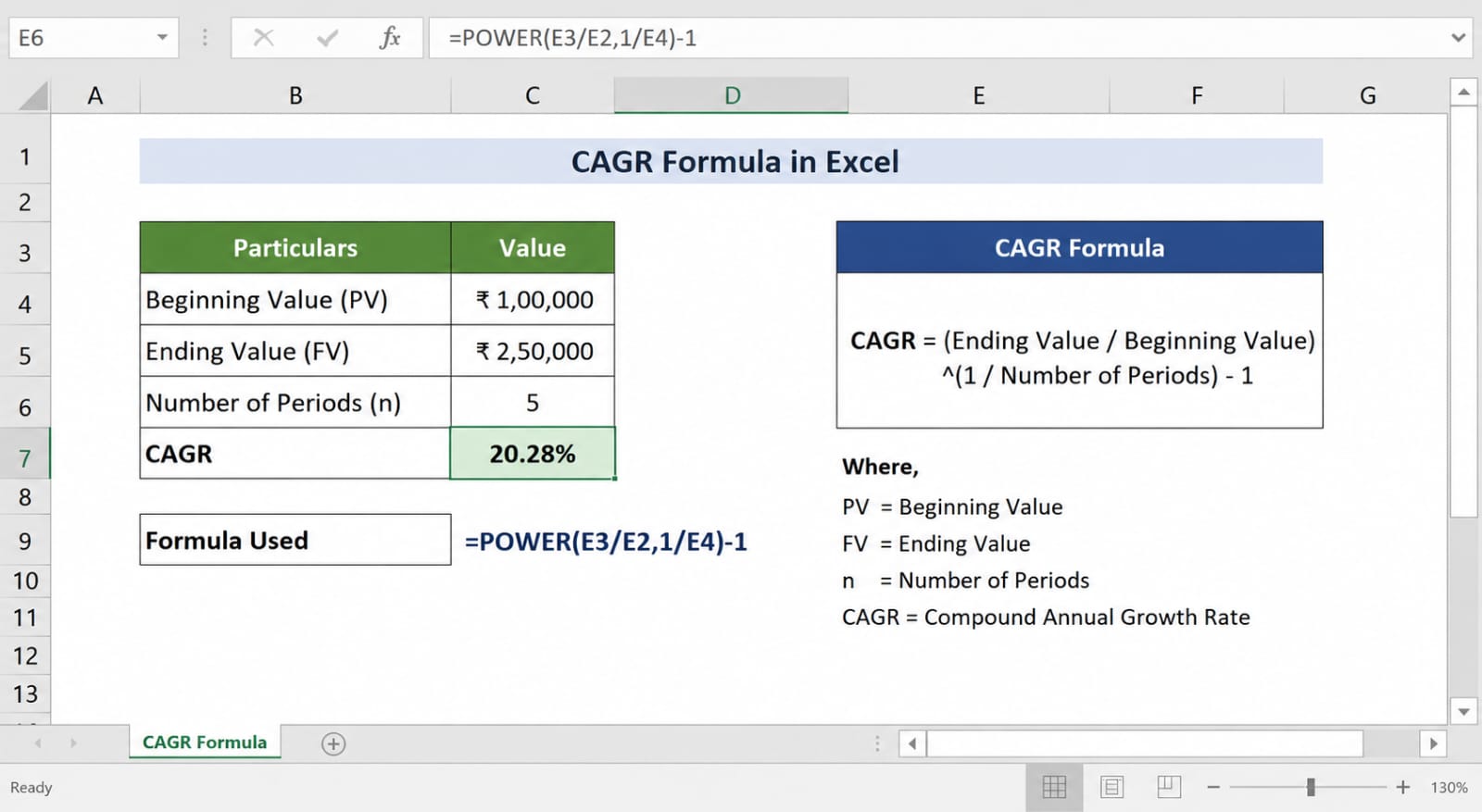Click the 'Value' header cell
This screenshot has height=812, width=1482.
point(533,247)
